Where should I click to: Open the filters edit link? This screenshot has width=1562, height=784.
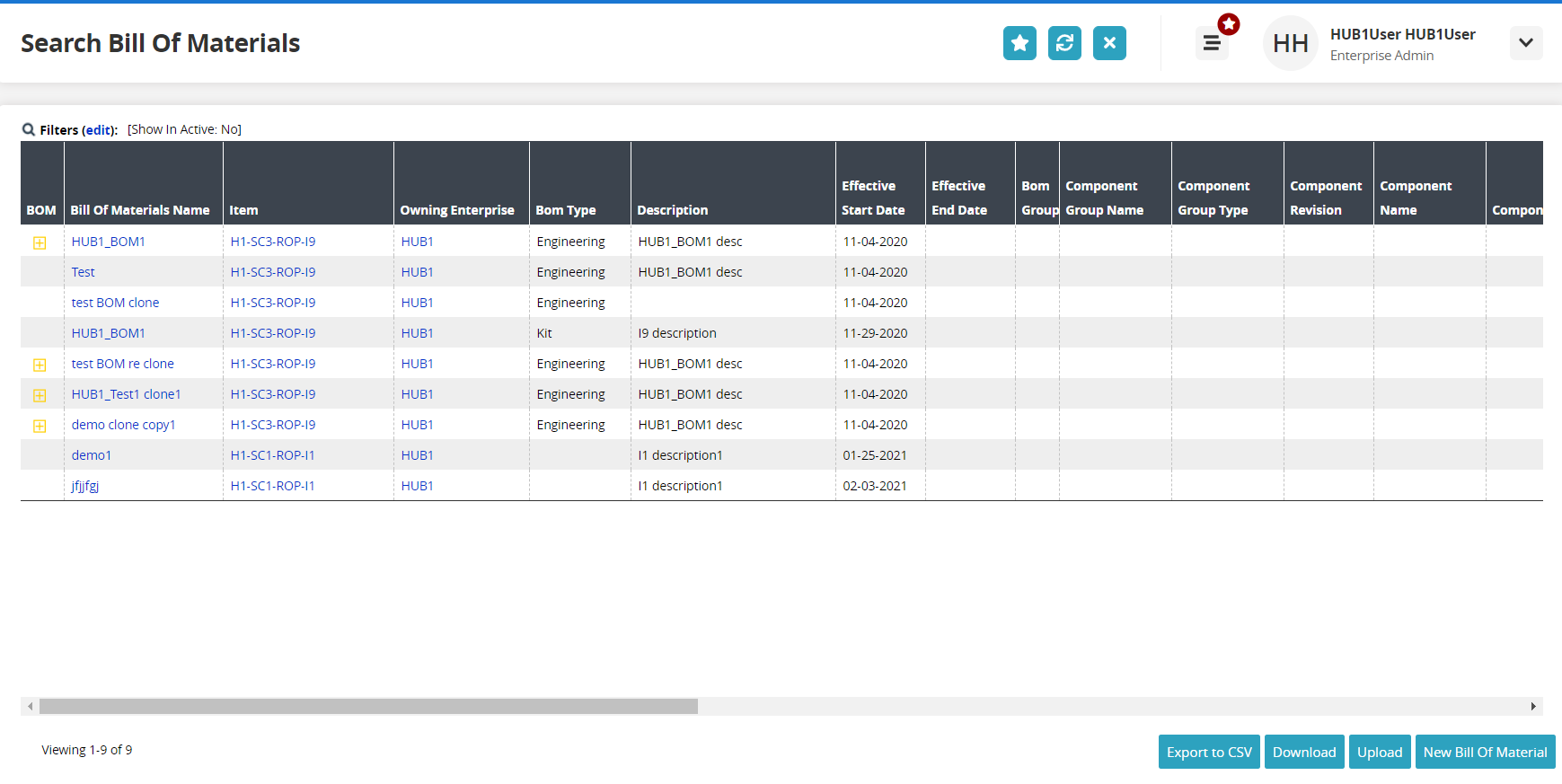pos(98,130)
